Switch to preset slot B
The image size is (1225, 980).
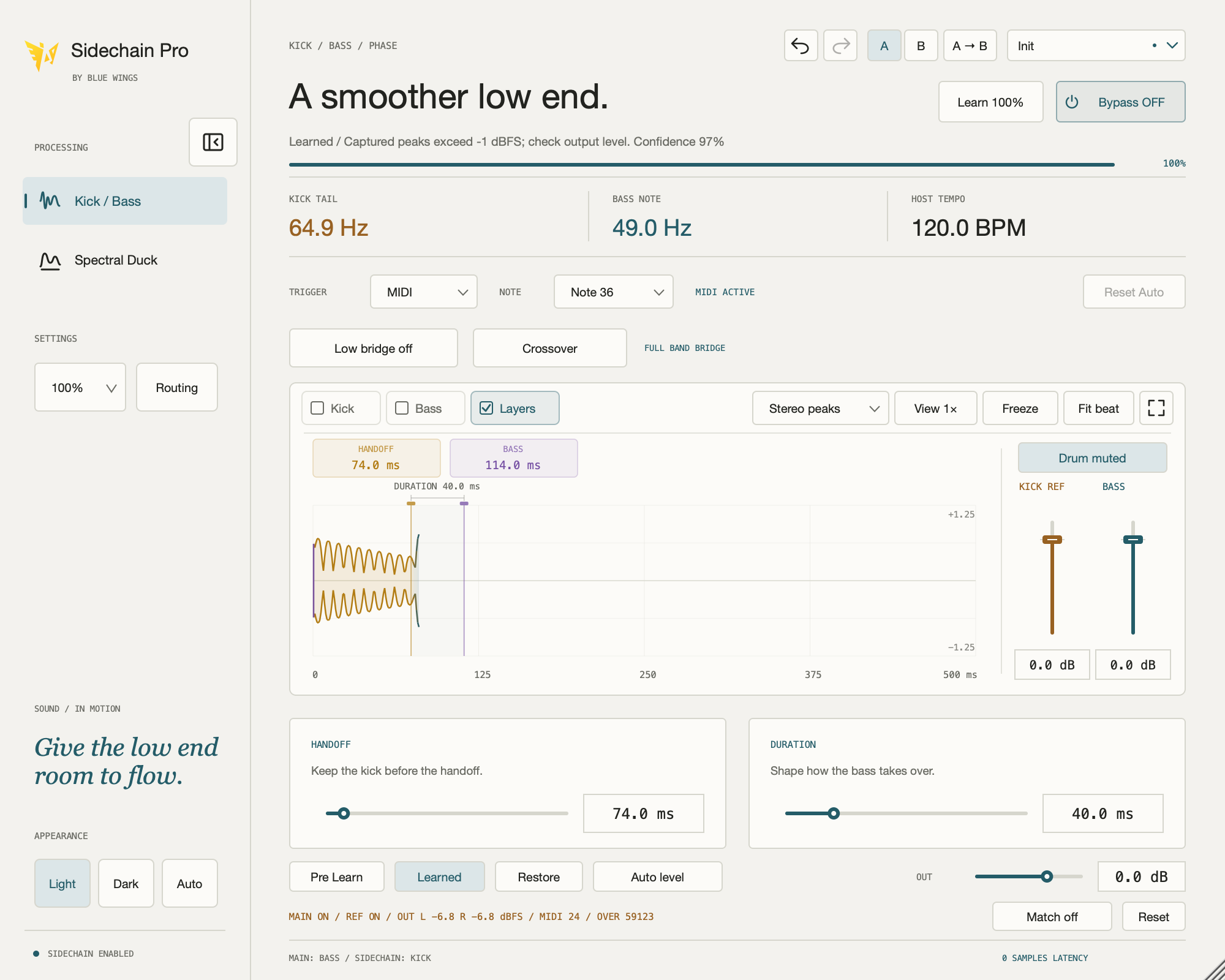coord(921,46)
